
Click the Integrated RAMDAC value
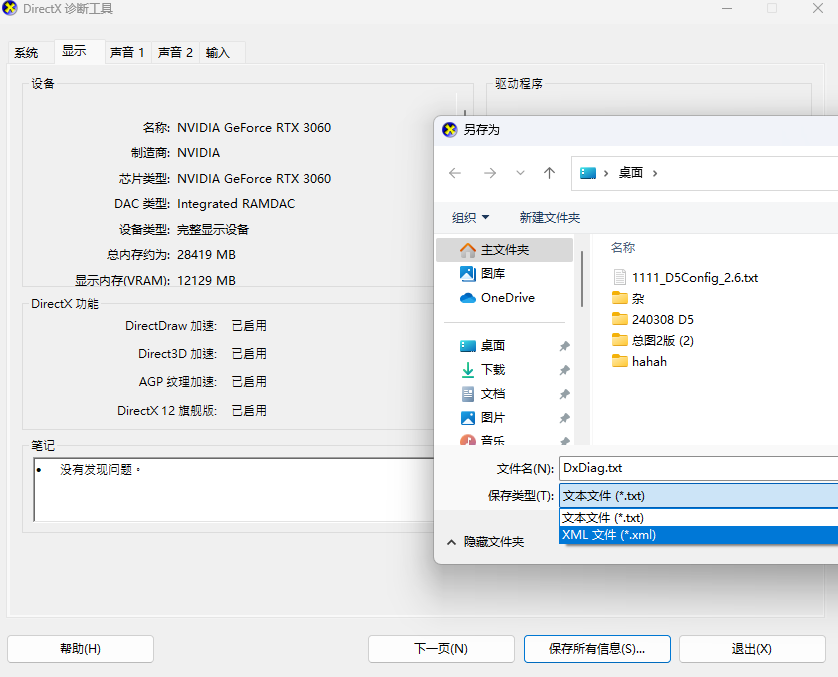[236, 204]
